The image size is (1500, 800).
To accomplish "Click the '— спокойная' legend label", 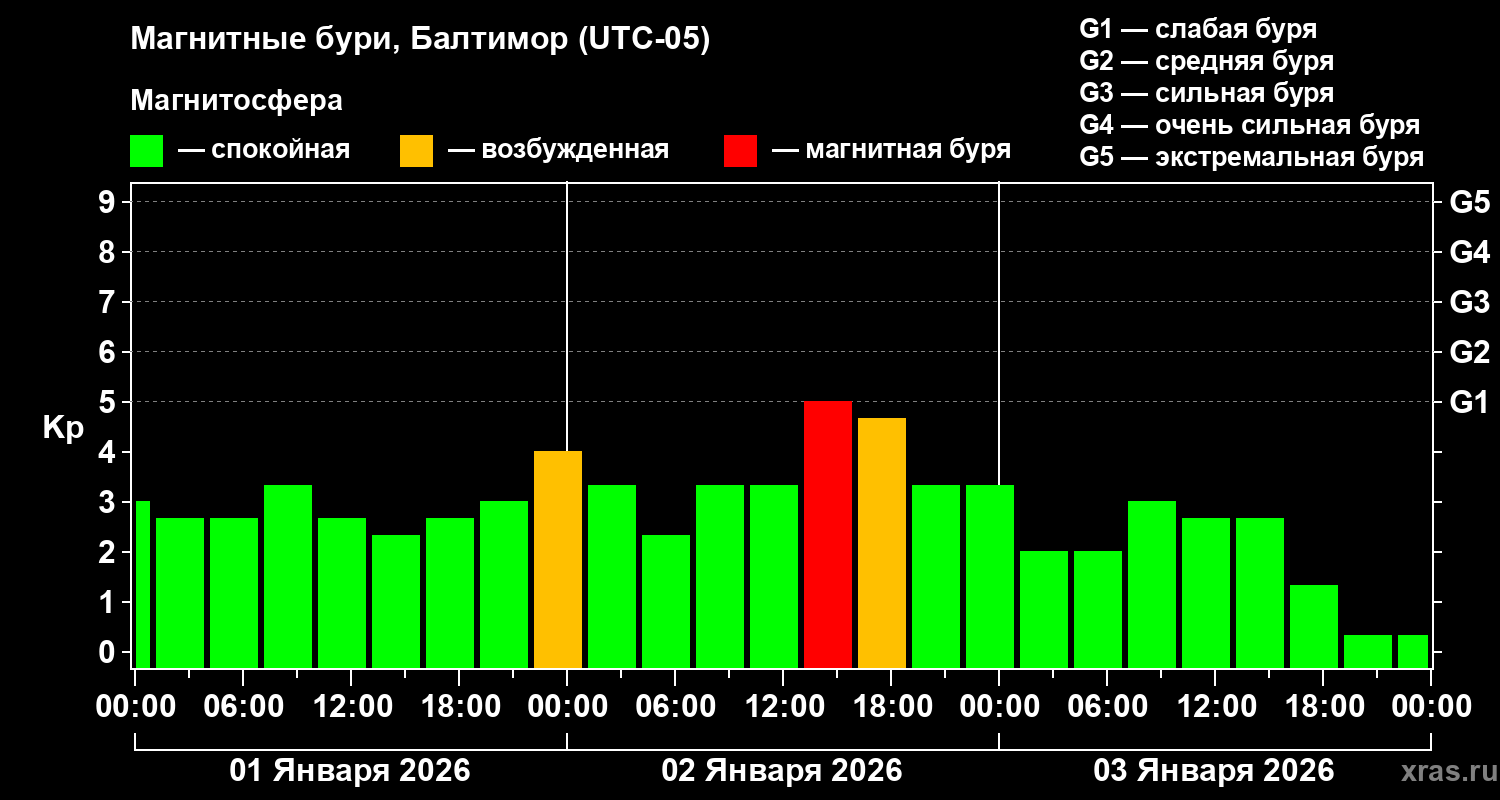I will [264, 151].
